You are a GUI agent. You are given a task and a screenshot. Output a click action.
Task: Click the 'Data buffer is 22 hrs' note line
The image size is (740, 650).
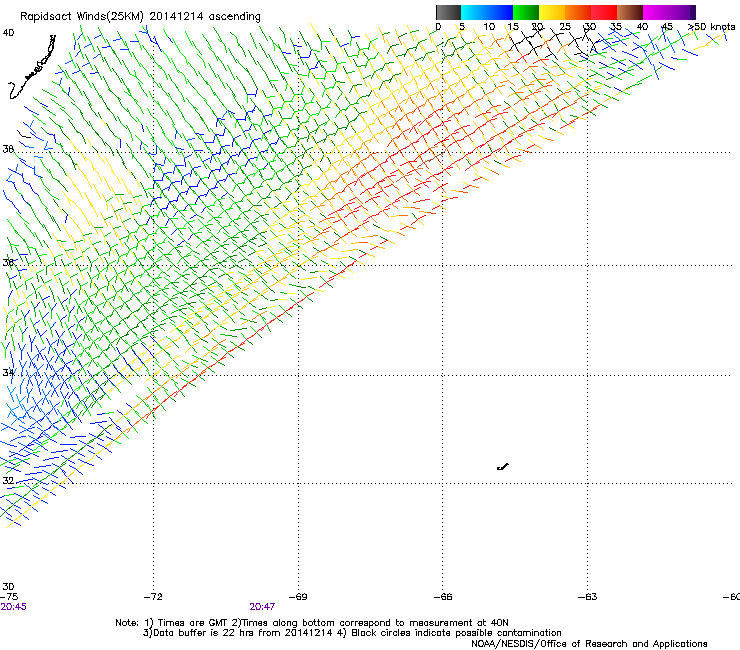click(352, 633)
